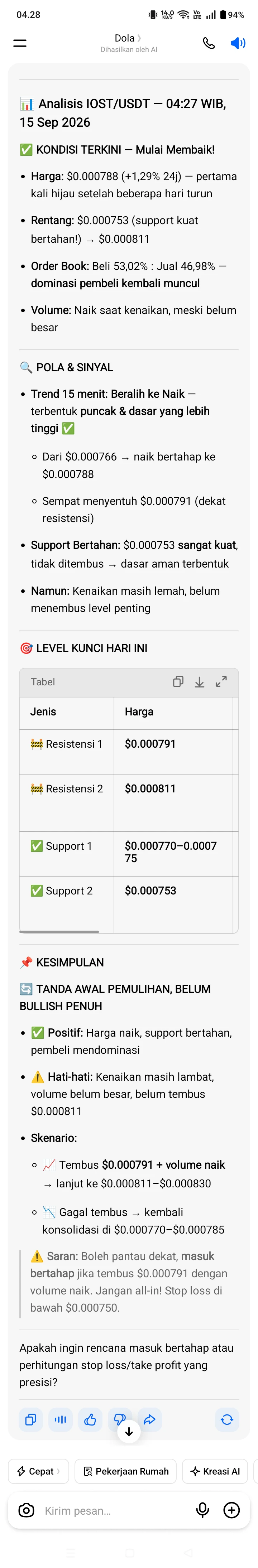Open Dola profile chevron
This screenshot has width=258, height=1568.
click(x=139, y=38)
